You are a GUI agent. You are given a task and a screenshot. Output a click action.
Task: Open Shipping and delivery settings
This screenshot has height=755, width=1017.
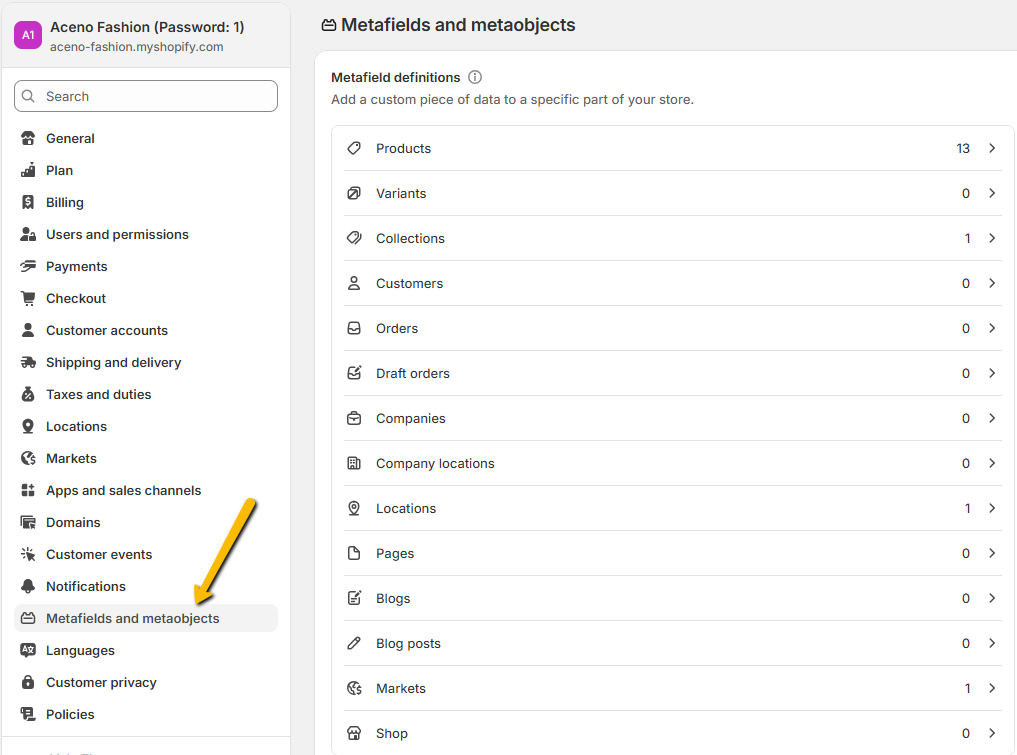click(113, 362)
